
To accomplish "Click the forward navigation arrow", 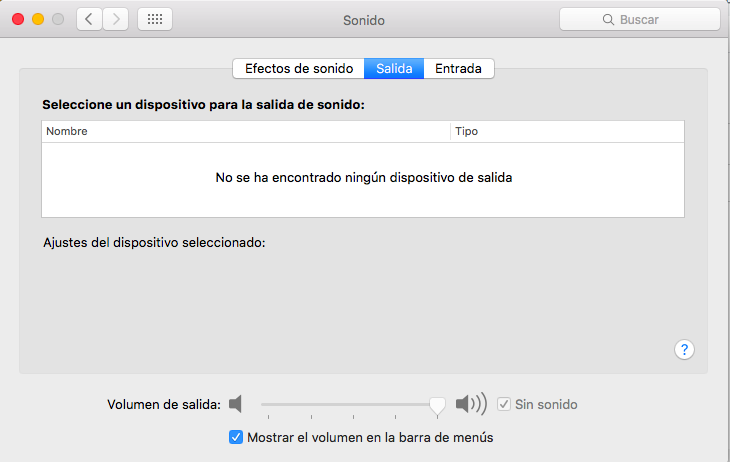I will [x=115, y=19].
